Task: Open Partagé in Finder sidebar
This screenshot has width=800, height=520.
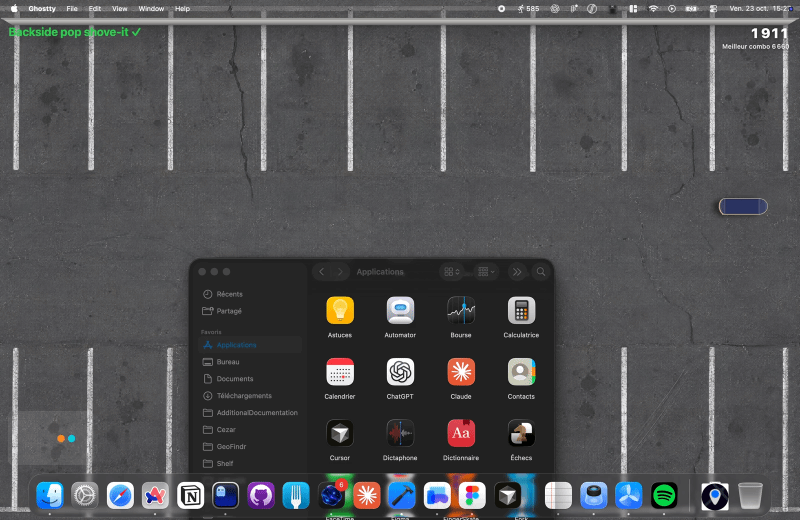Action: pyautogui.click(x=250, y=311)
